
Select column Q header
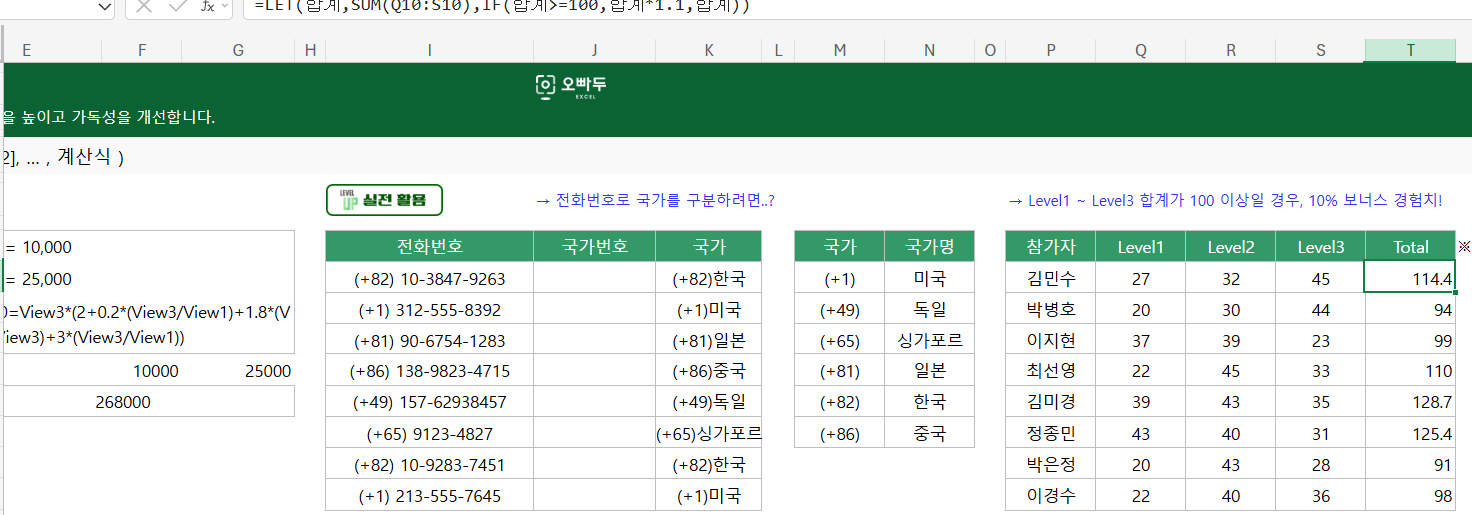coord(1141,50)
